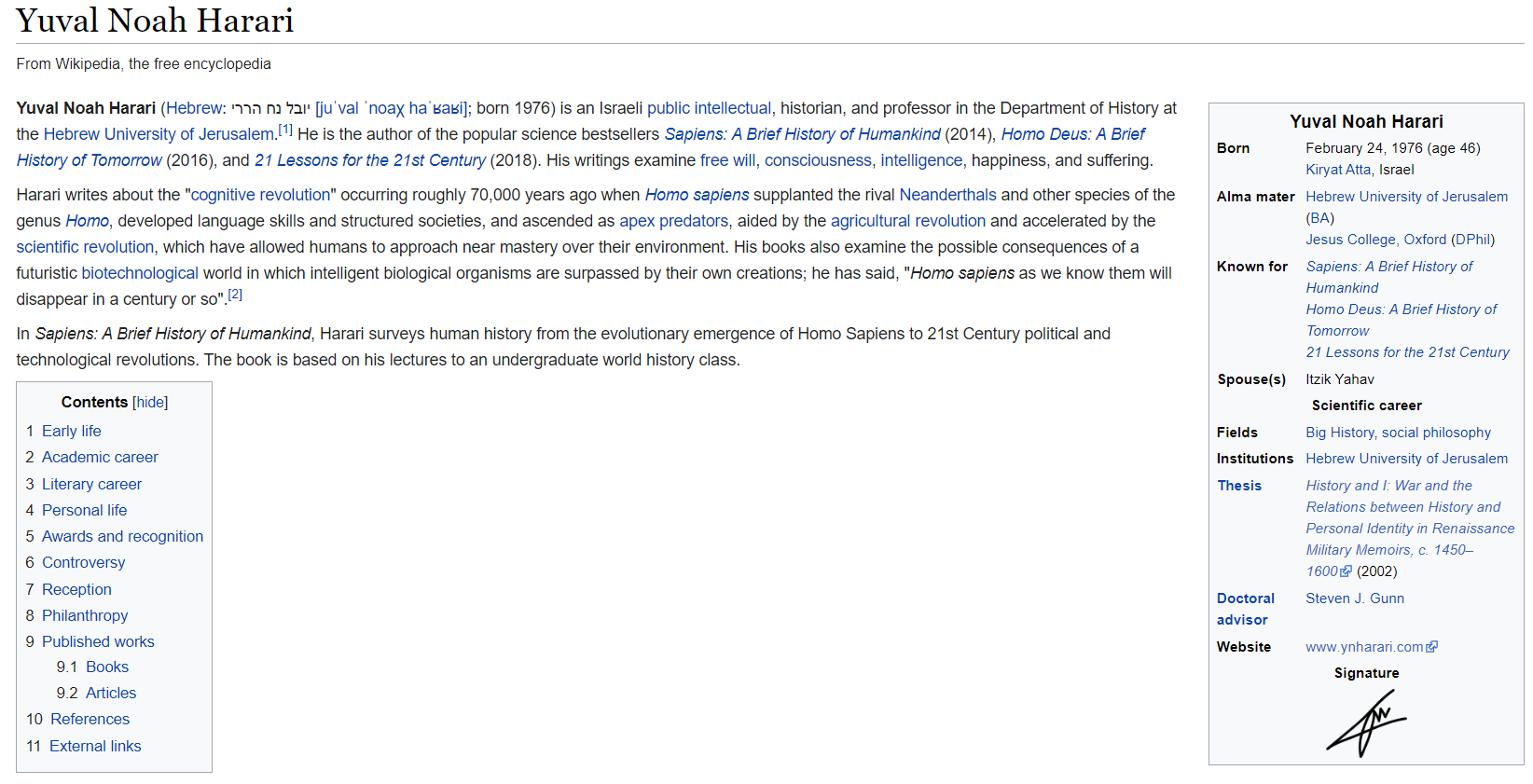Open the Philanthropy section
1533x784 pixels.
tap(85, 615)
